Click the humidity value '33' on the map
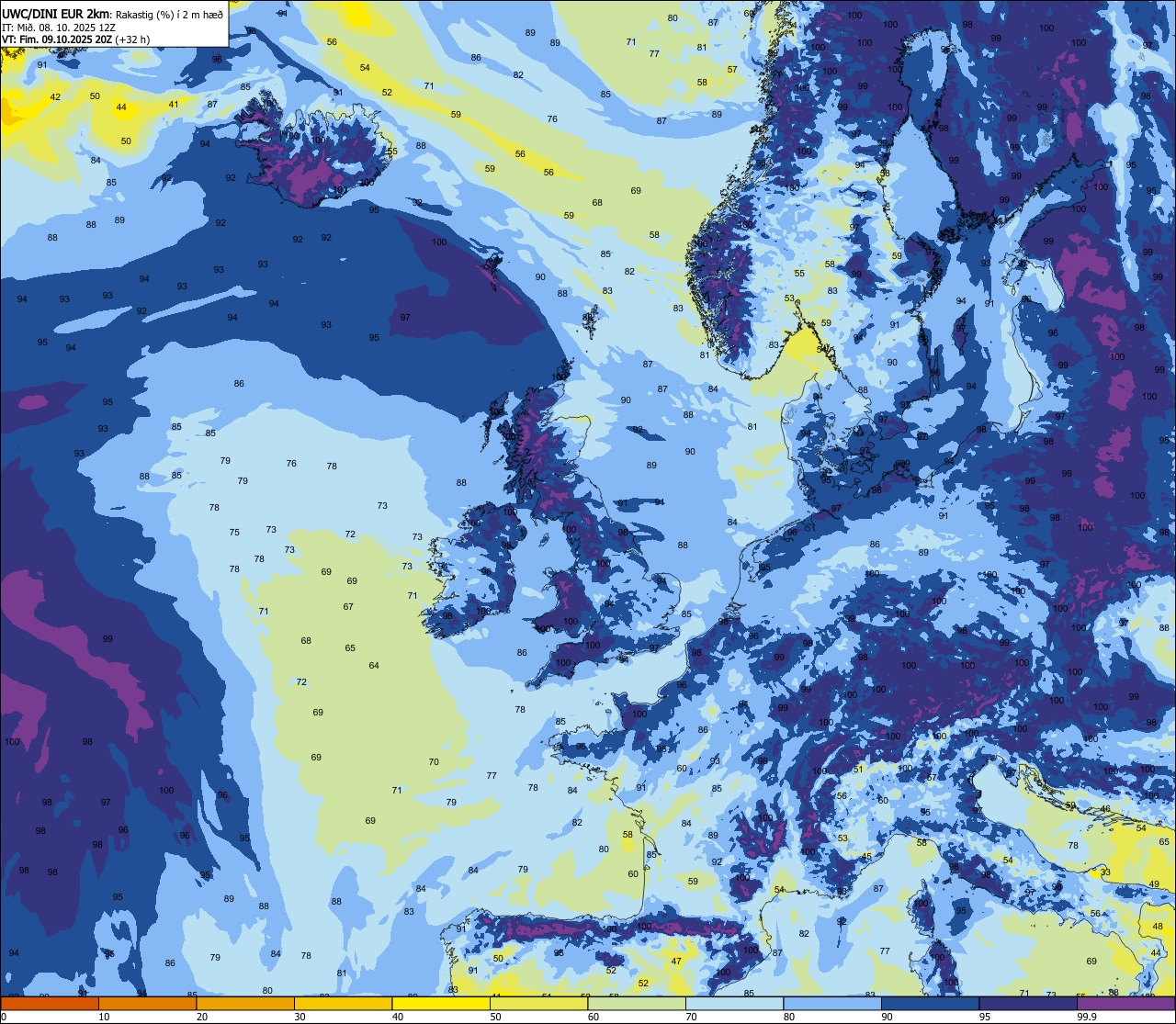Screen dimensions: 1176x1024 pyautogui.click(x=1105, y=872)
